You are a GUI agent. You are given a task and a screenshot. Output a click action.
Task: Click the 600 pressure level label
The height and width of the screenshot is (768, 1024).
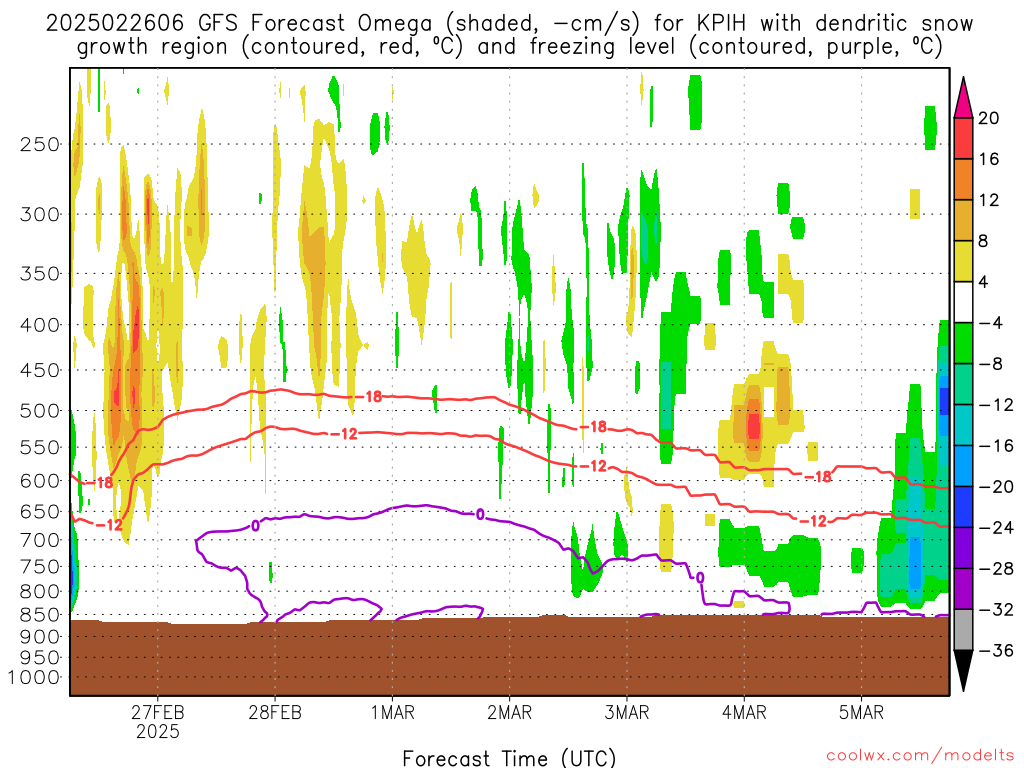pyautogui.click(x=40, y=481)
